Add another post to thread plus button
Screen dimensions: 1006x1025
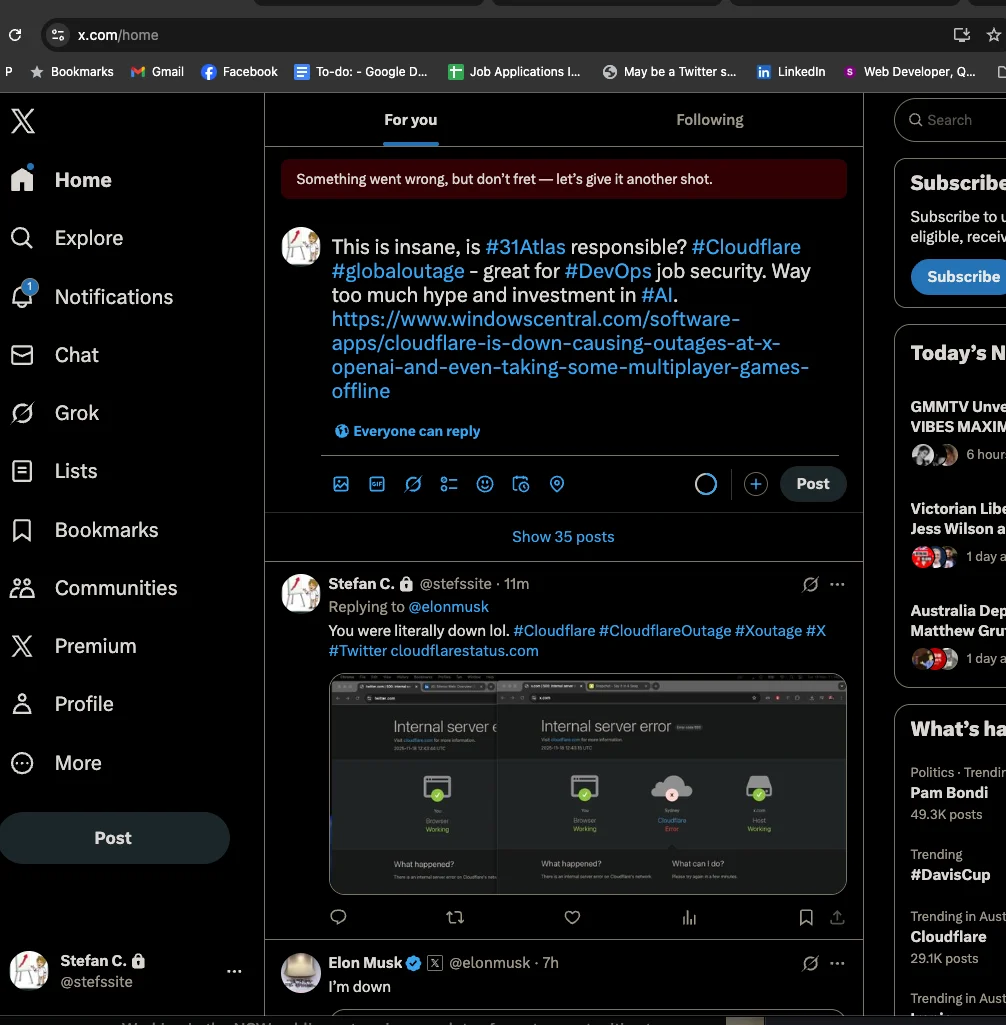click(x=756, y=484)
